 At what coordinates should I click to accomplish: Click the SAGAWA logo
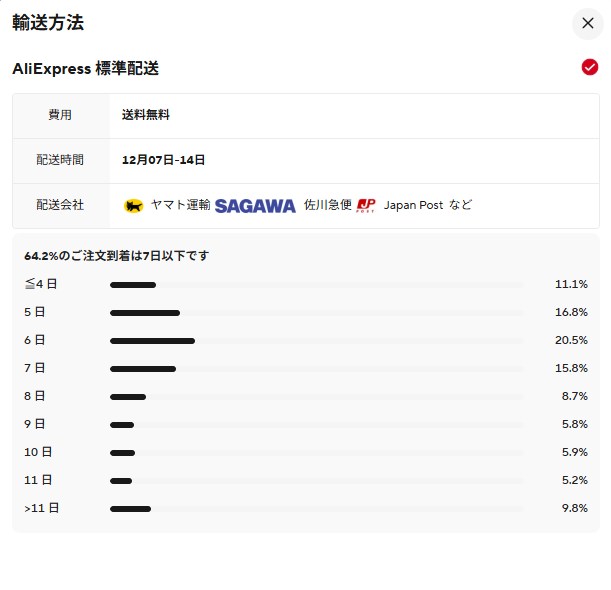coord(255,206)
